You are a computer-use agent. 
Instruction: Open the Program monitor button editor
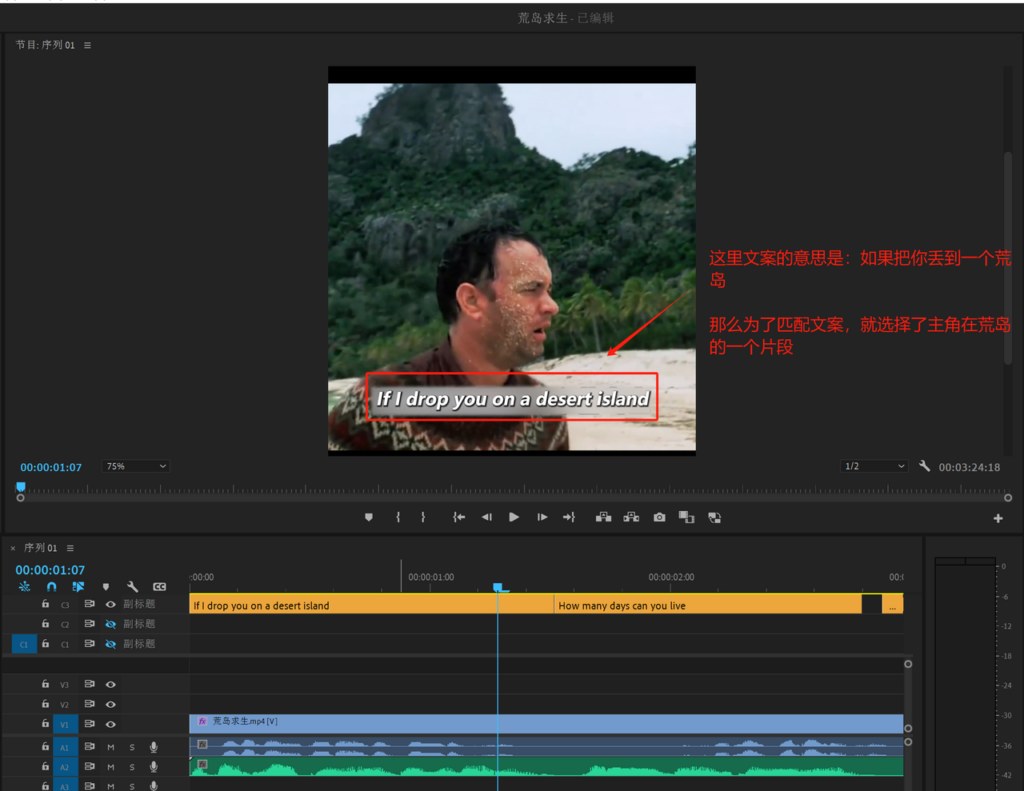pyautogui.click(x=998, y=519)
